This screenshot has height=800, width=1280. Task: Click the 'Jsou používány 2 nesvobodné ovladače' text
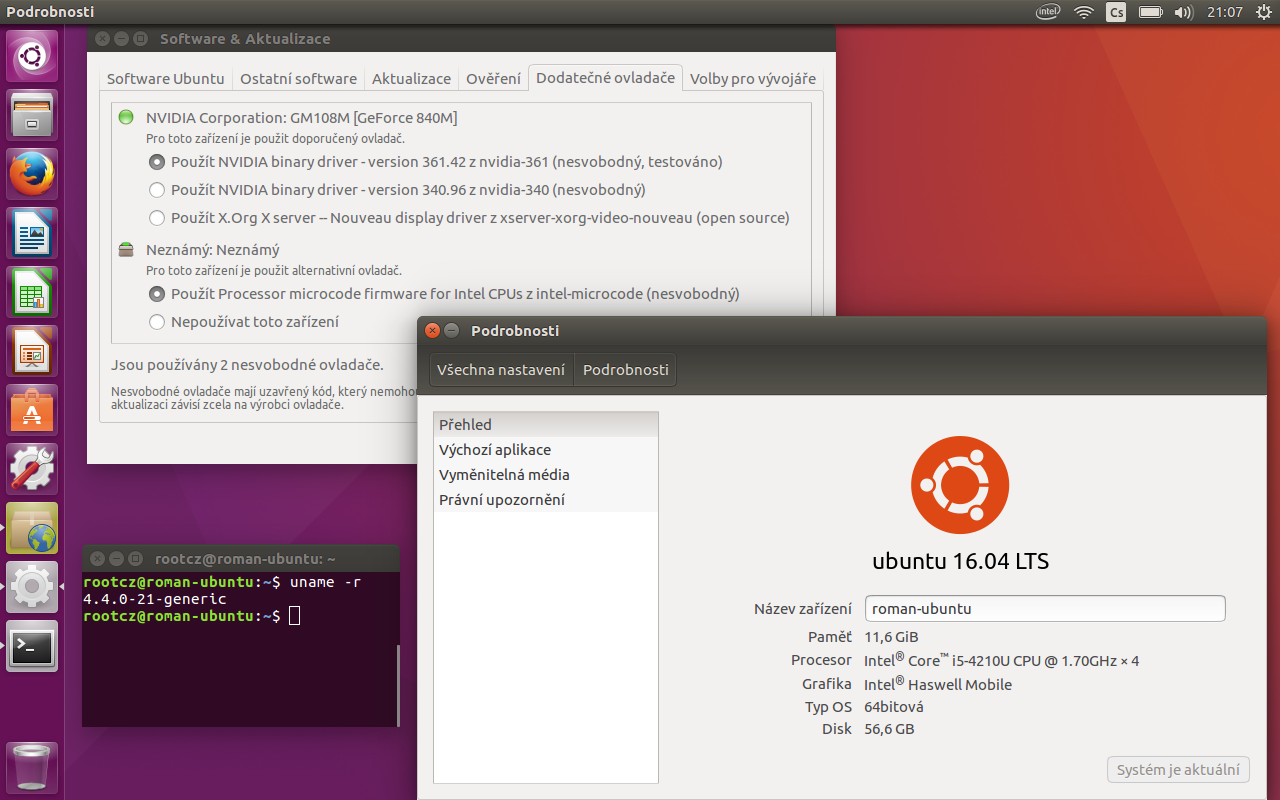point(247,366)
